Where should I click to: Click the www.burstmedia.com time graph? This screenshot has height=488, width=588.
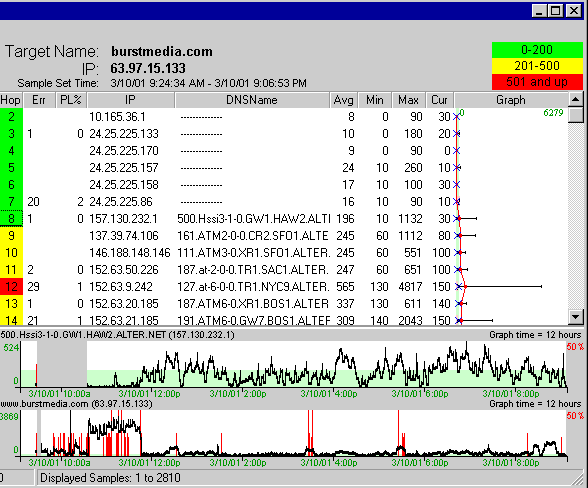tap(293, 433)
